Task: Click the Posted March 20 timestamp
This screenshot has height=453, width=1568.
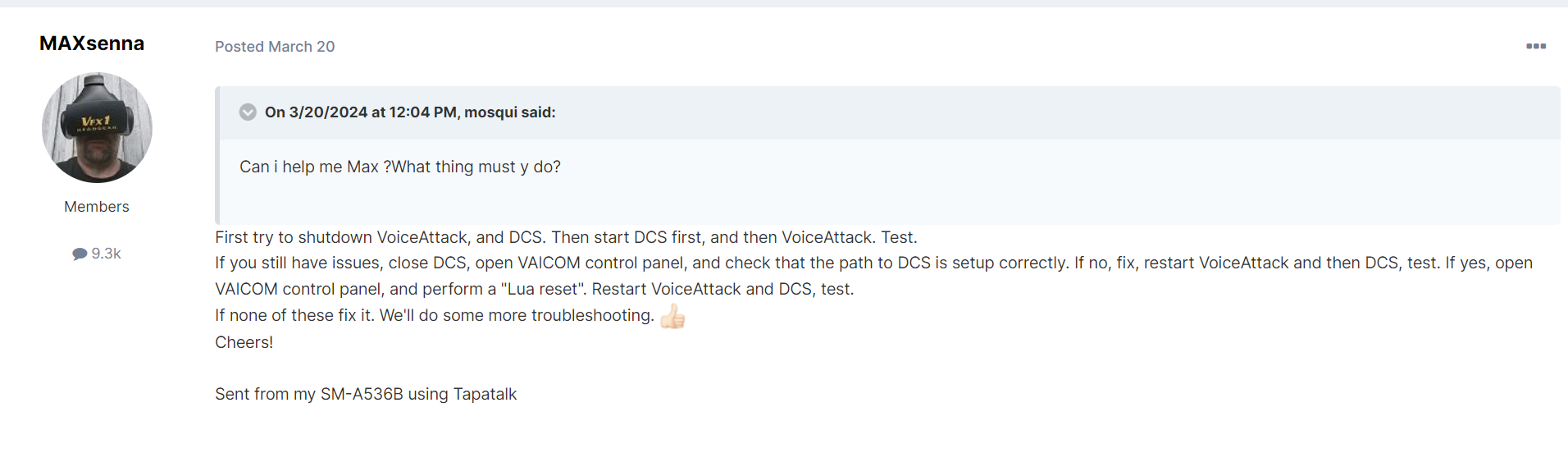Action: click(x=275, y=47)
